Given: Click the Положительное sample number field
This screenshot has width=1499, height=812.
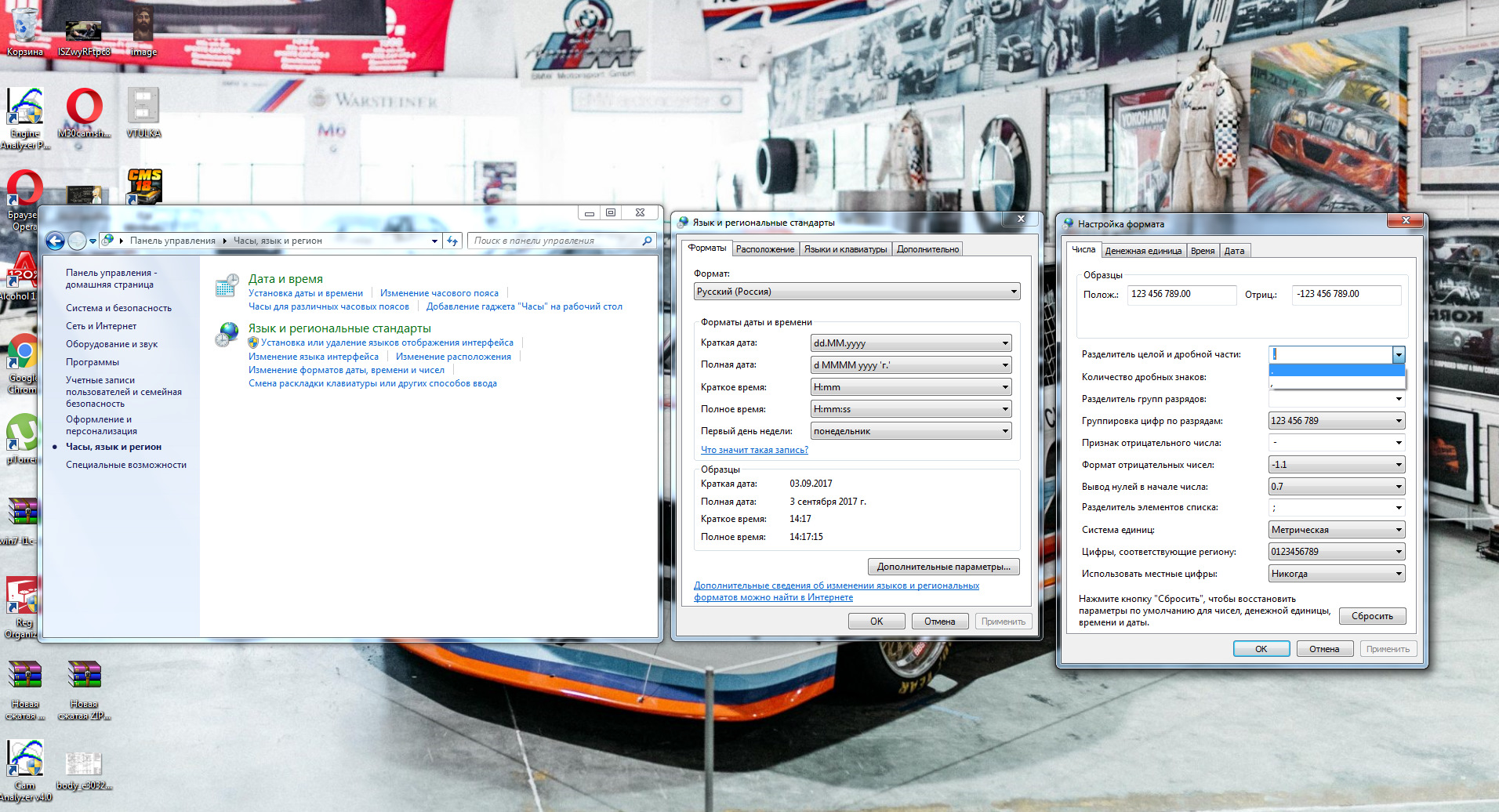Looking at the screenshot, I should [x=1182, y=295].
